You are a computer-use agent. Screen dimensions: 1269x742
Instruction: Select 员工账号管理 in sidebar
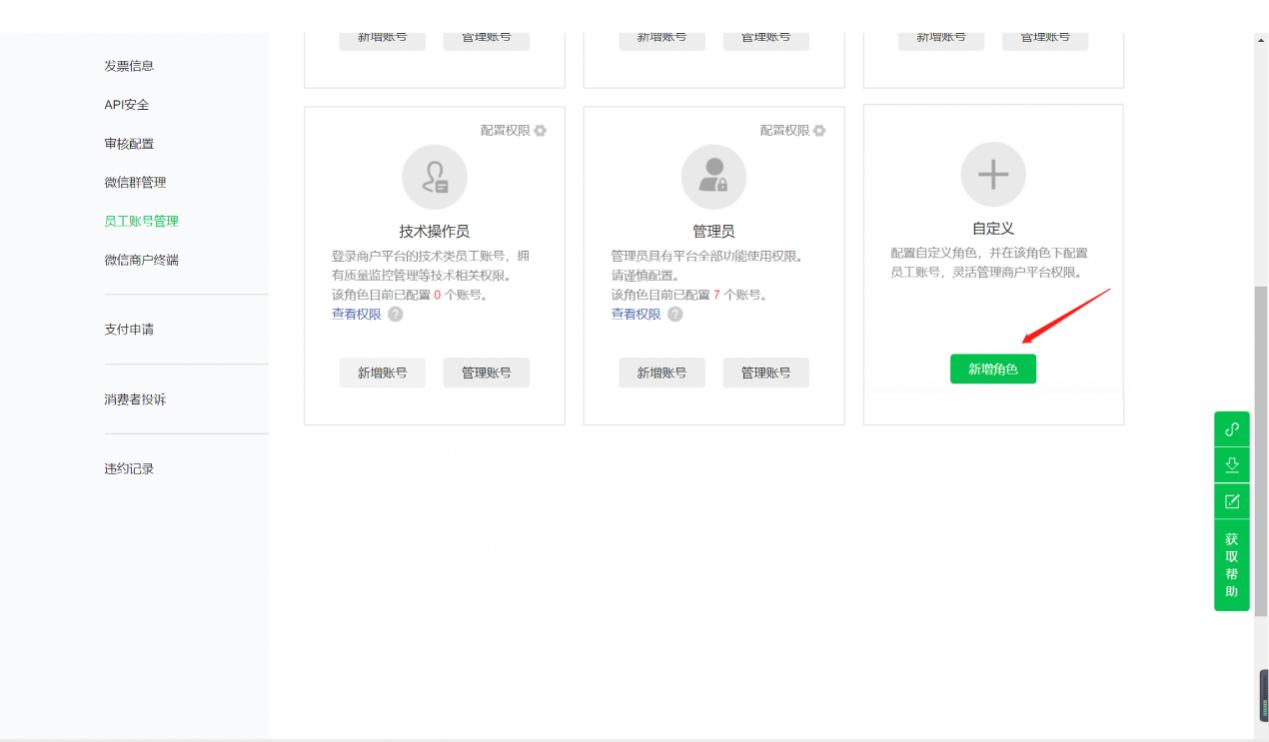coord(141,221)
